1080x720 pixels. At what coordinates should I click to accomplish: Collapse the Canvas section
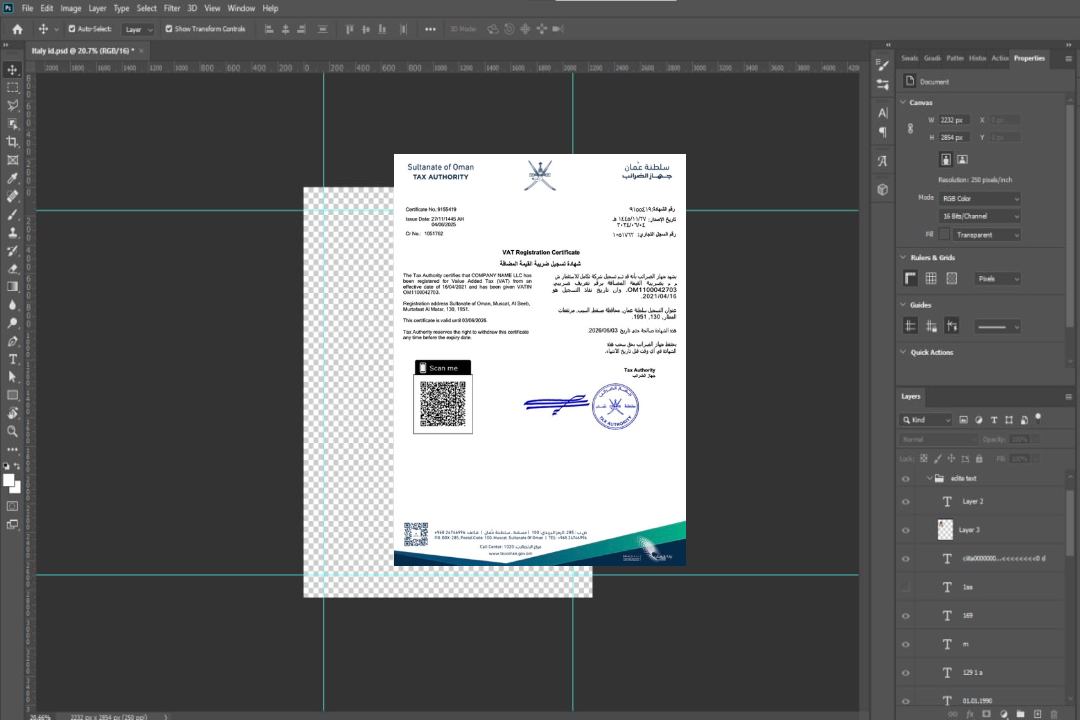[x=903, y=102]
